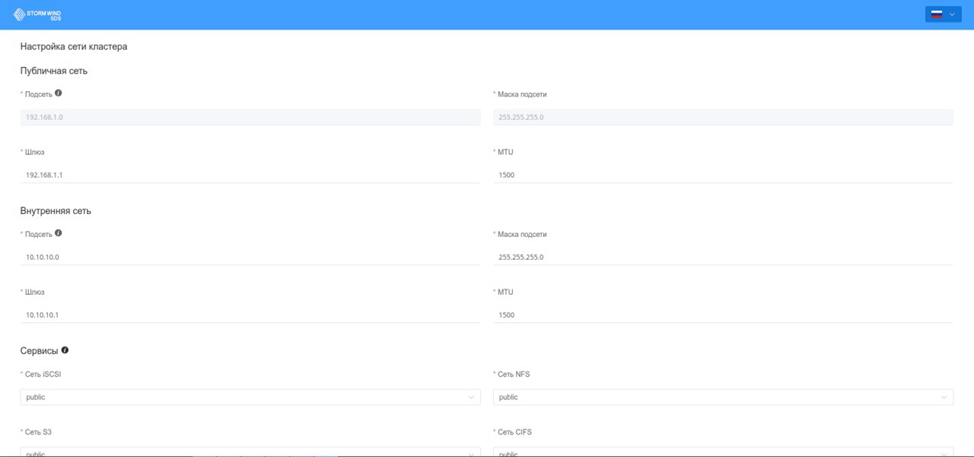Focus the internal network subnet mask field

(723, 257)
